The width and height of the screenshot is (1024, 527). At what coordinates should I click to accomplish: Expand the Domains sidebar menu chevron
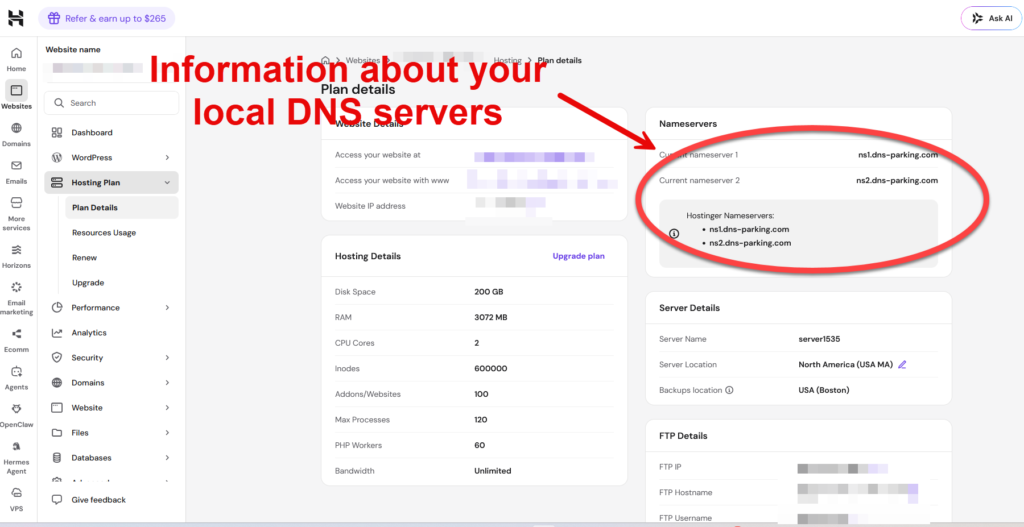click(x=167, y=383)
